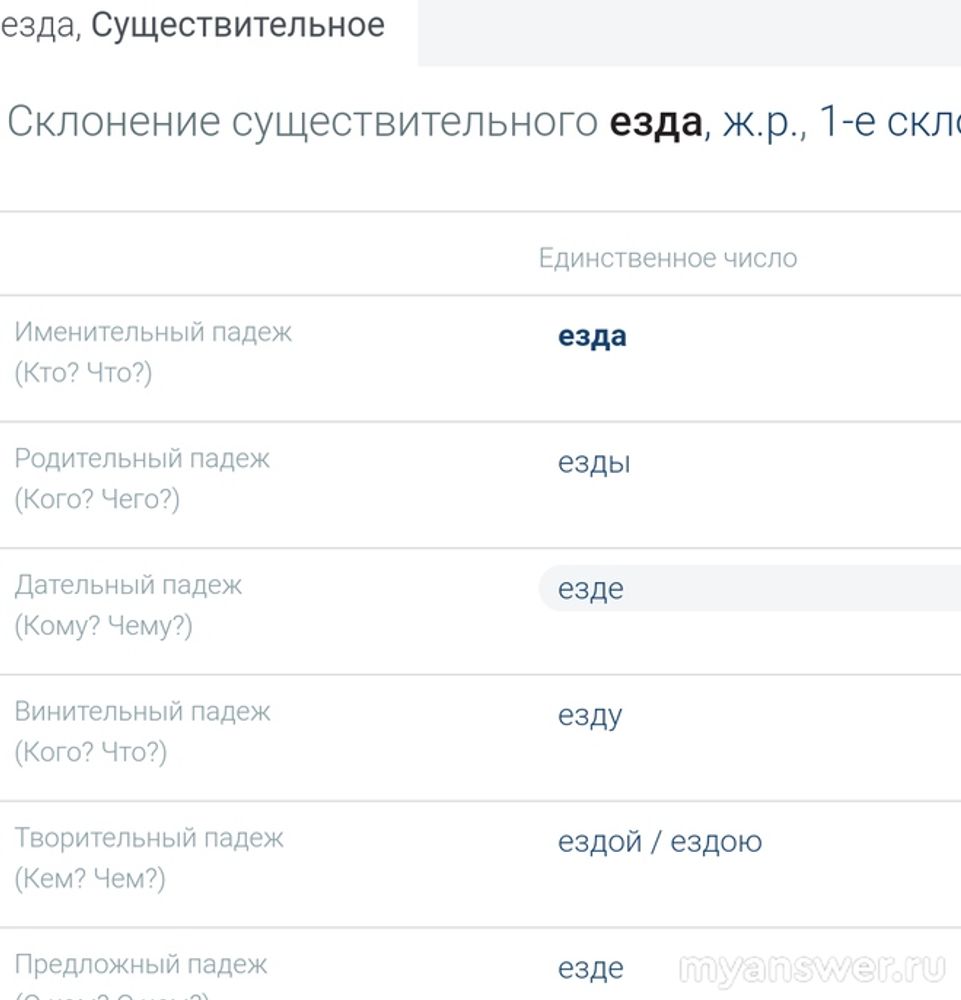Image resolution: width=961 pixels, height=1000 pixels.
Task: Select accusative form 'езду'
Action: point(590,716)
